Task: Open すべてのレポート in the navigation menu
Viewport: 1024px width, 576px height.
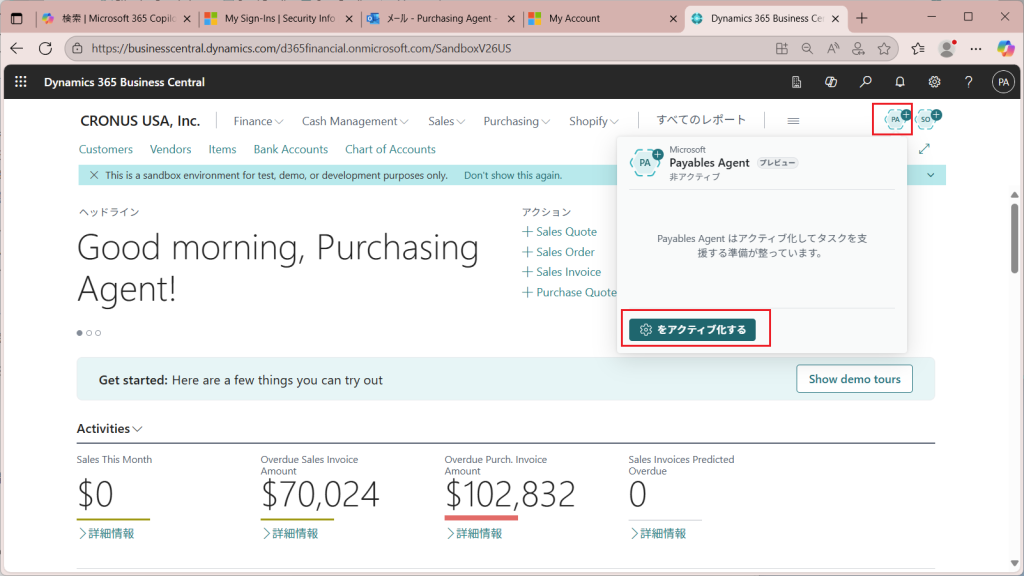Action: point(701,120)
